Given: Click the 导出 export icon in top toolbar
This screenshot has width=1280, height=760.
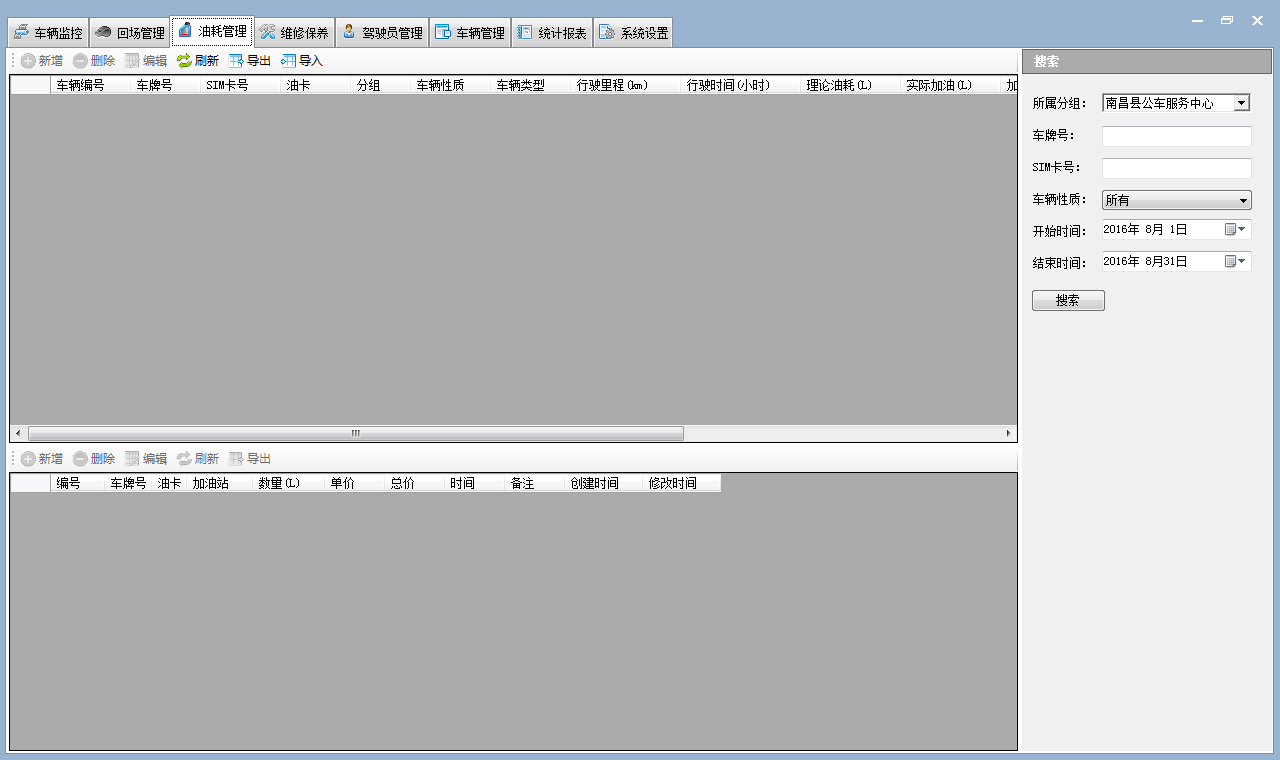Looking at the screenshot, I should coord(236,61).
